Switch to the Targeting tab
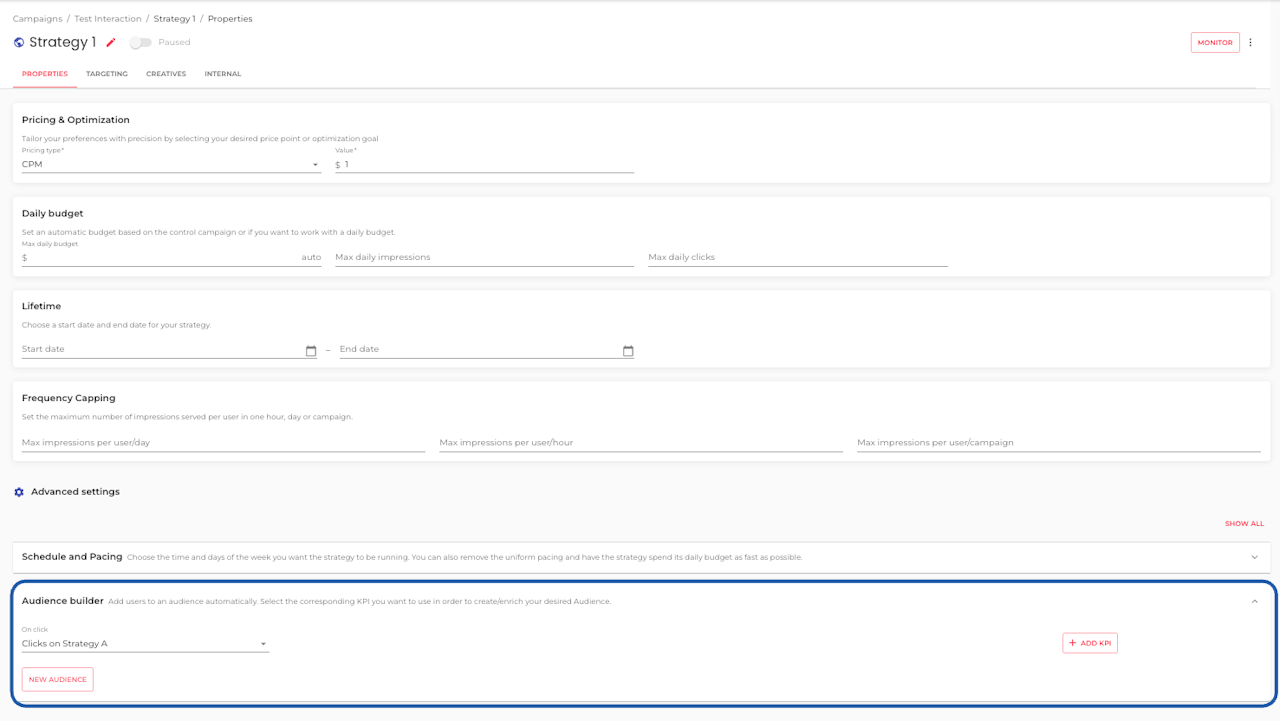 click(107, 74)
